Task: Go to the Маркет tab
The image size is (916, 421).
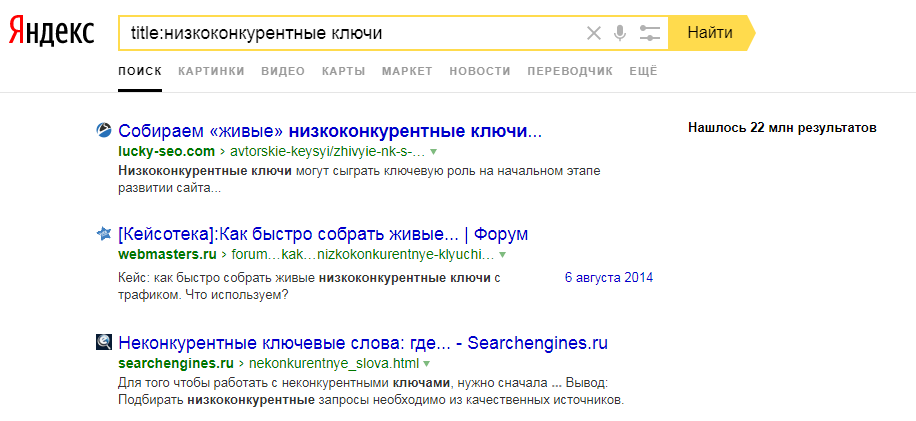Action: [x=407, y=71]
